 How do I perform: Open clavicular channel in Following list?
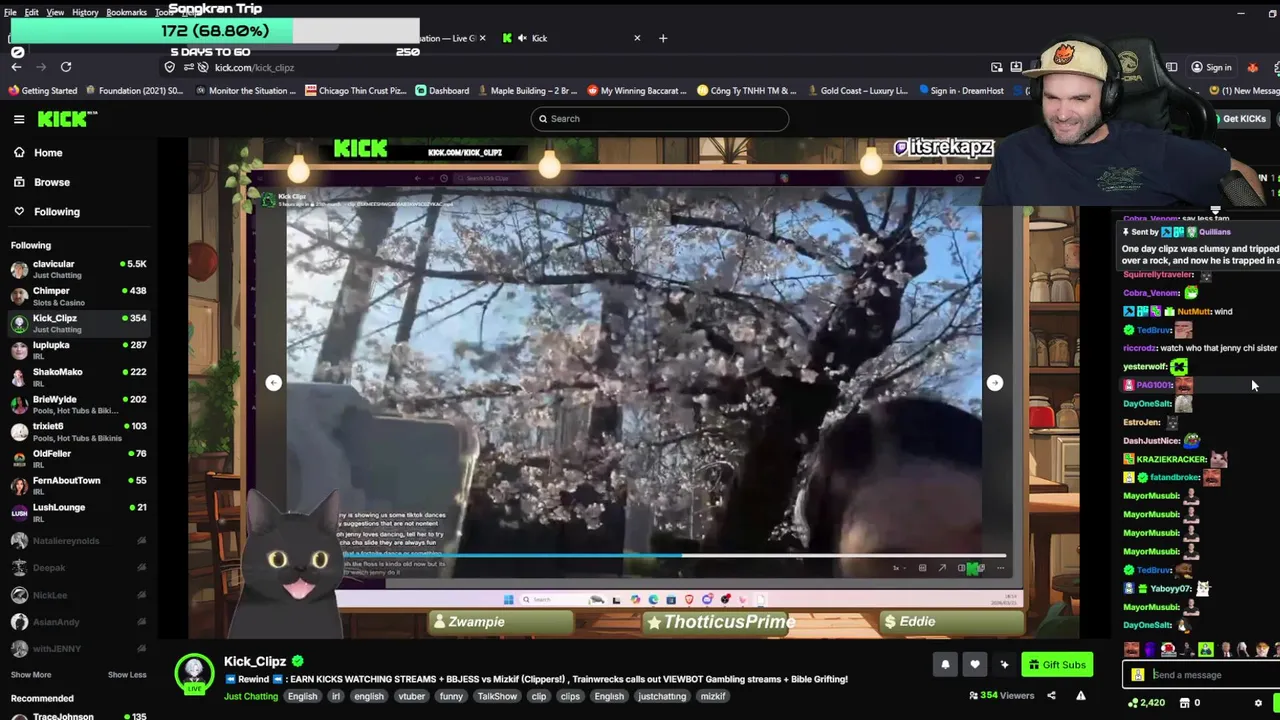click(x=78, y=269)
